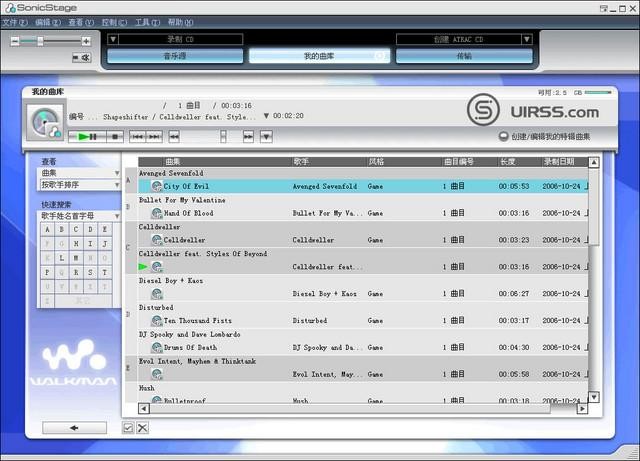The height and width of the screenshot is (461, 640).
Task: Click the back arrow button at bottom left
Action: tap(73, 427)
